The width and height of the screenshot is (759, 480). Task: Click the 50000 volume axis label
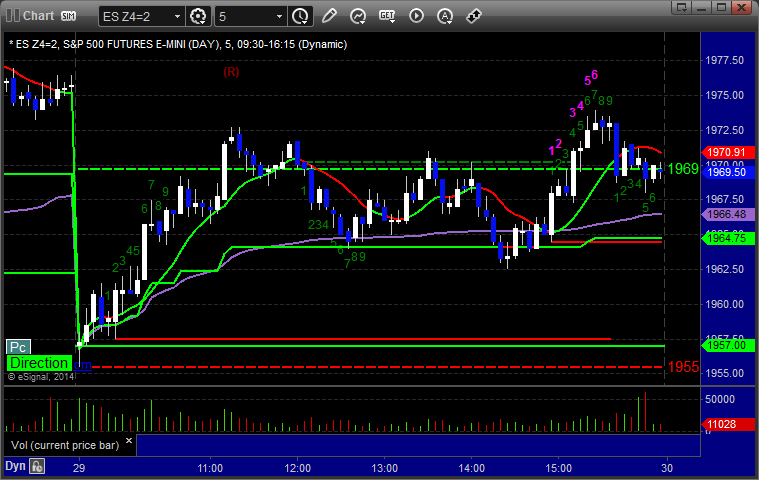[x=720, y=399]
